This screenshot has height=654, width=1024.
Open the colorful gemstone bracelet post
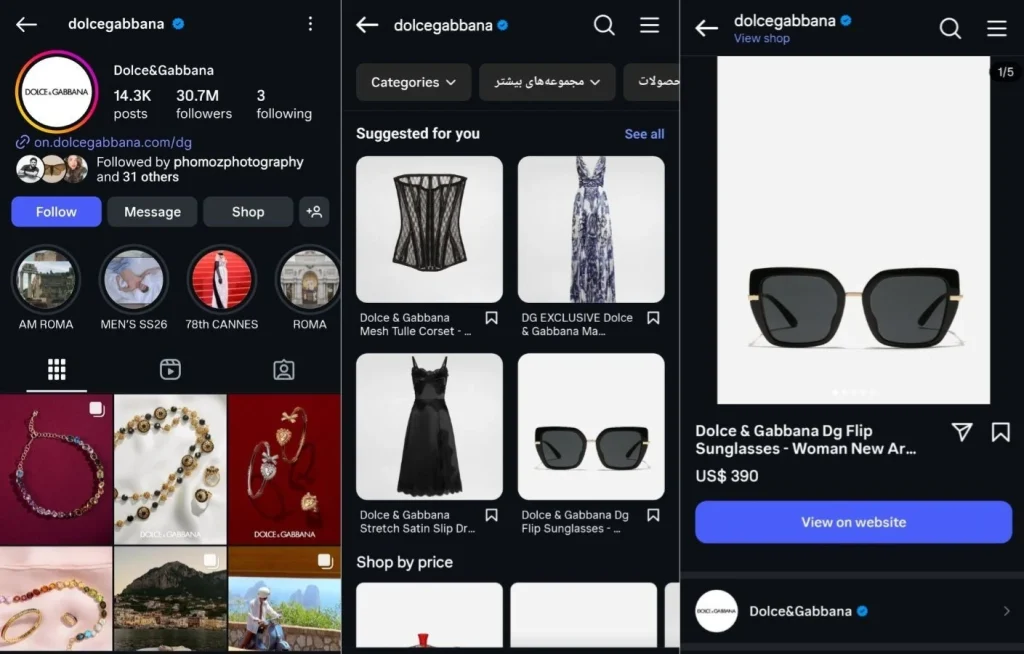point(56,469)
